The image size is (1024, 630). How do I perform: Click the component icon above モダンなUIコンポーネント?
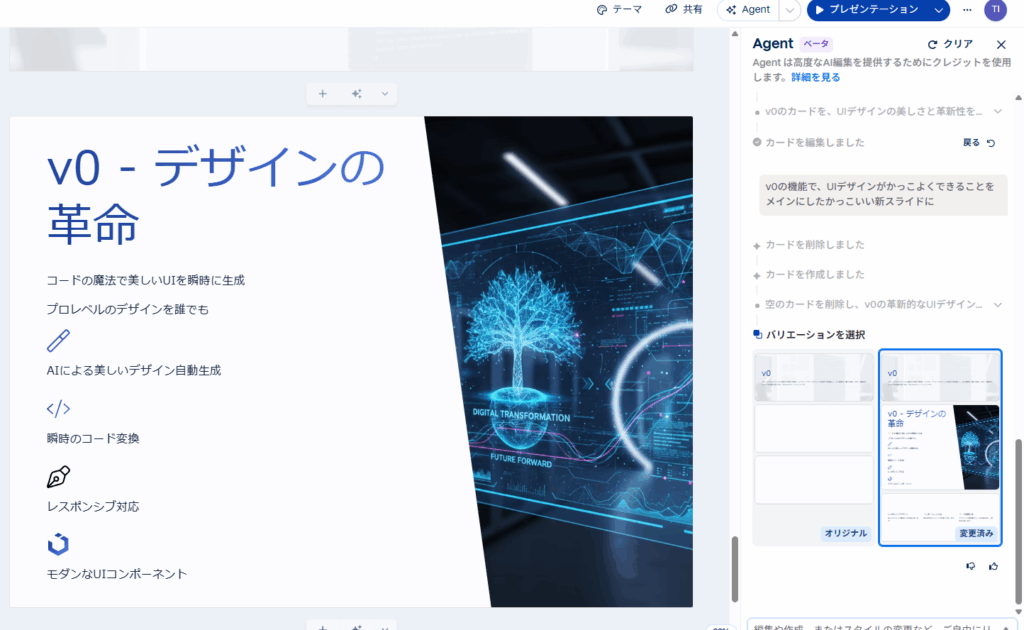tap(59, 544)
